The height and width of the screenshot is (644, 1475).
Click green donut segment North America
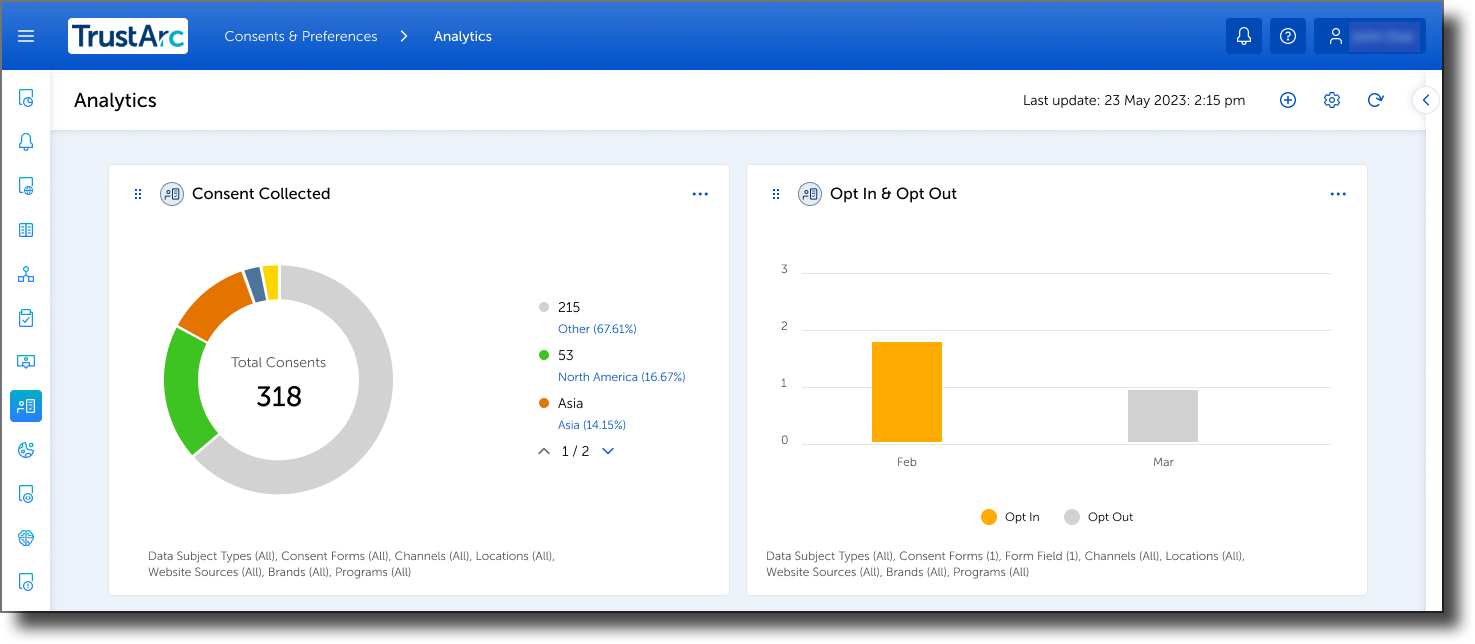click(x=183, y=388)
